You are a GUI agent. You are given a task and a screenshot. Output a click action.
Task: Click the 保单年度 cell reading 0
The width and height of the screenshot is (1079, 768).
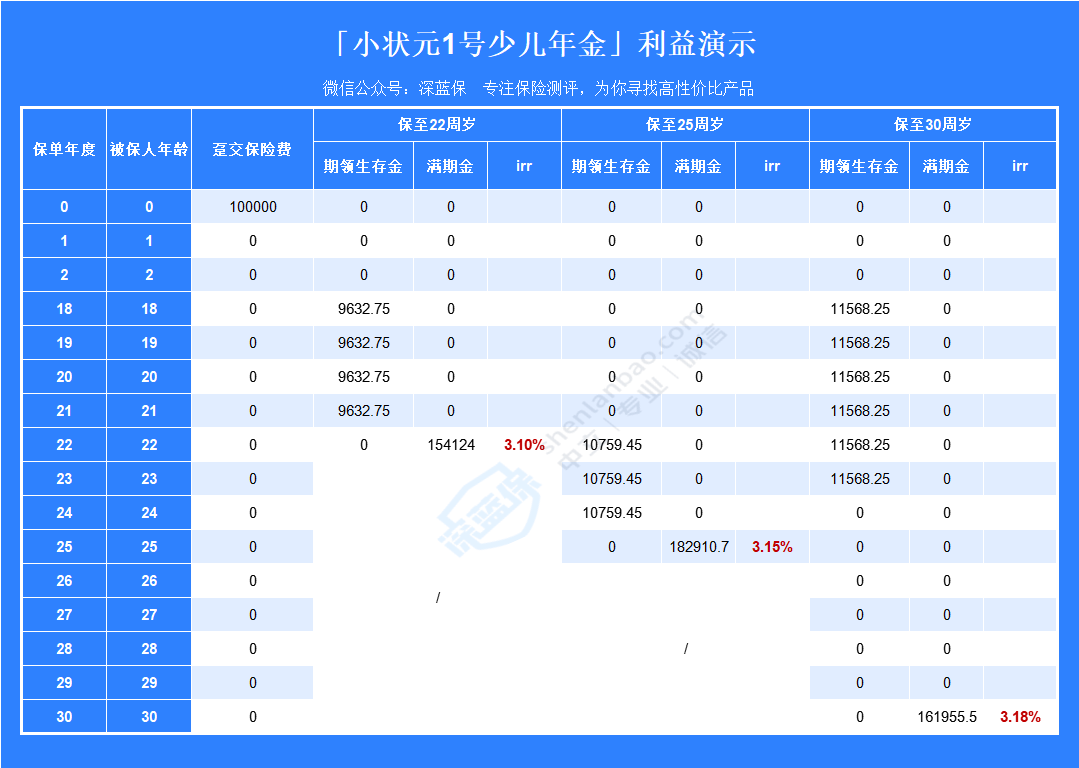[65, 207]
